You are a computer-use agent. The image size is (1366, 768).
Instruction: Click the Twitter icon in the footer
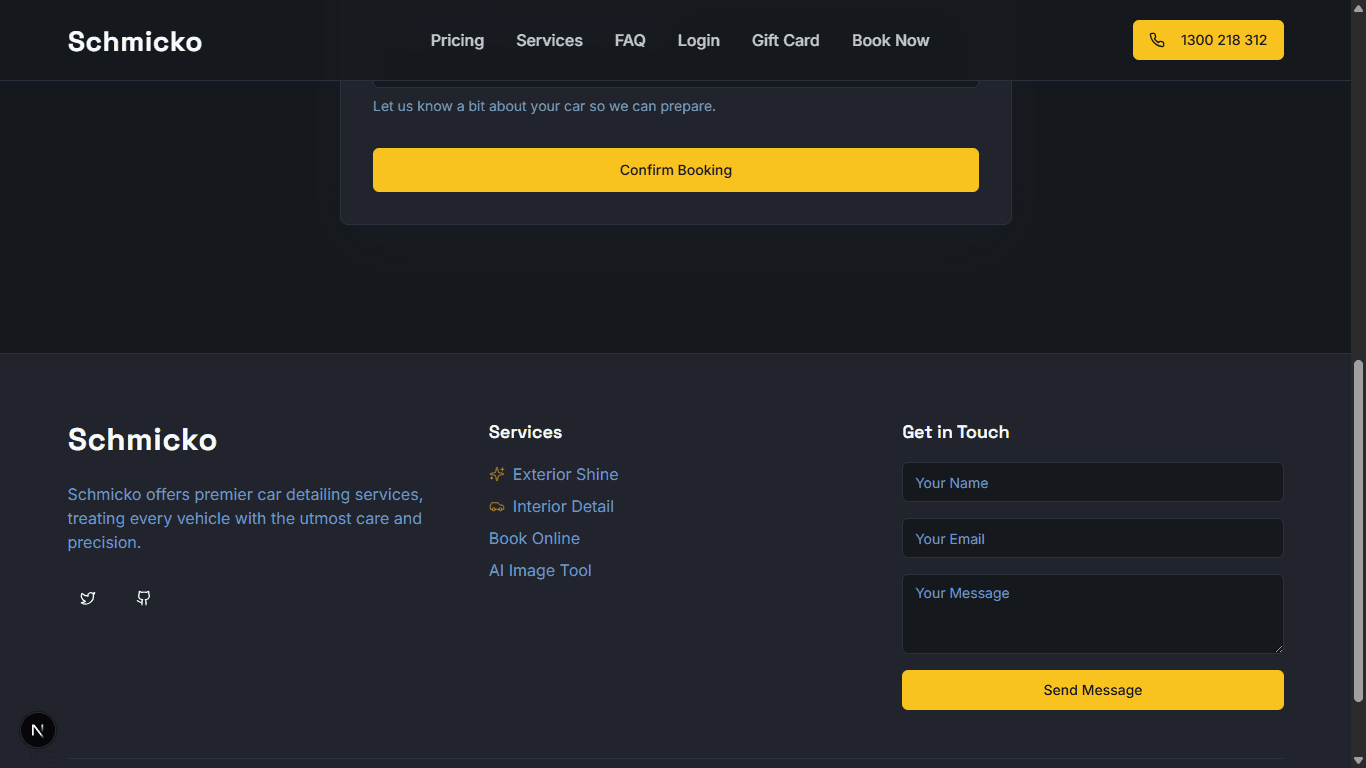click(x=88, y=598)
